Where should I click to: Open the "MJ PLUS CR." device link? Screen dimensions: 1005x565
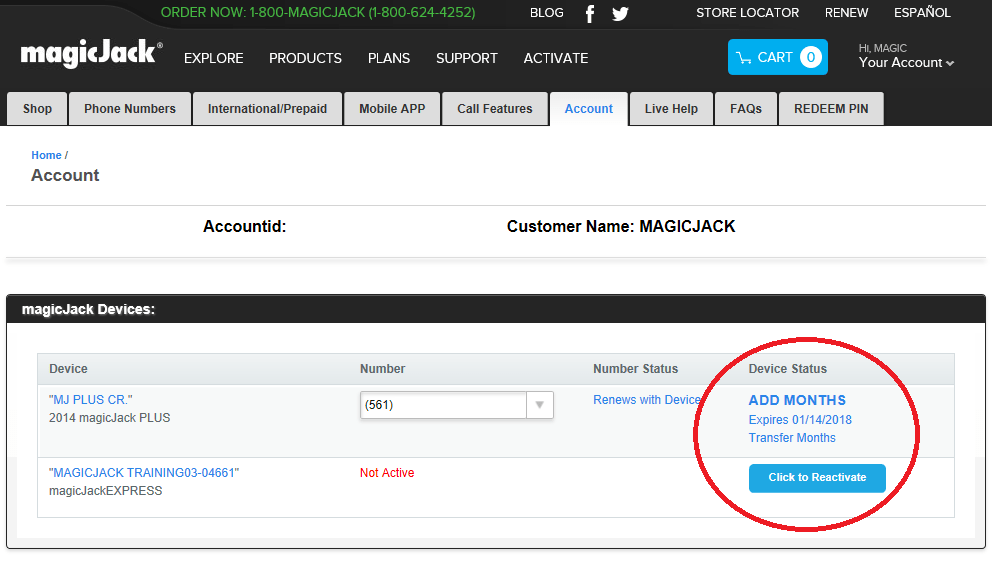pos(90,400)
